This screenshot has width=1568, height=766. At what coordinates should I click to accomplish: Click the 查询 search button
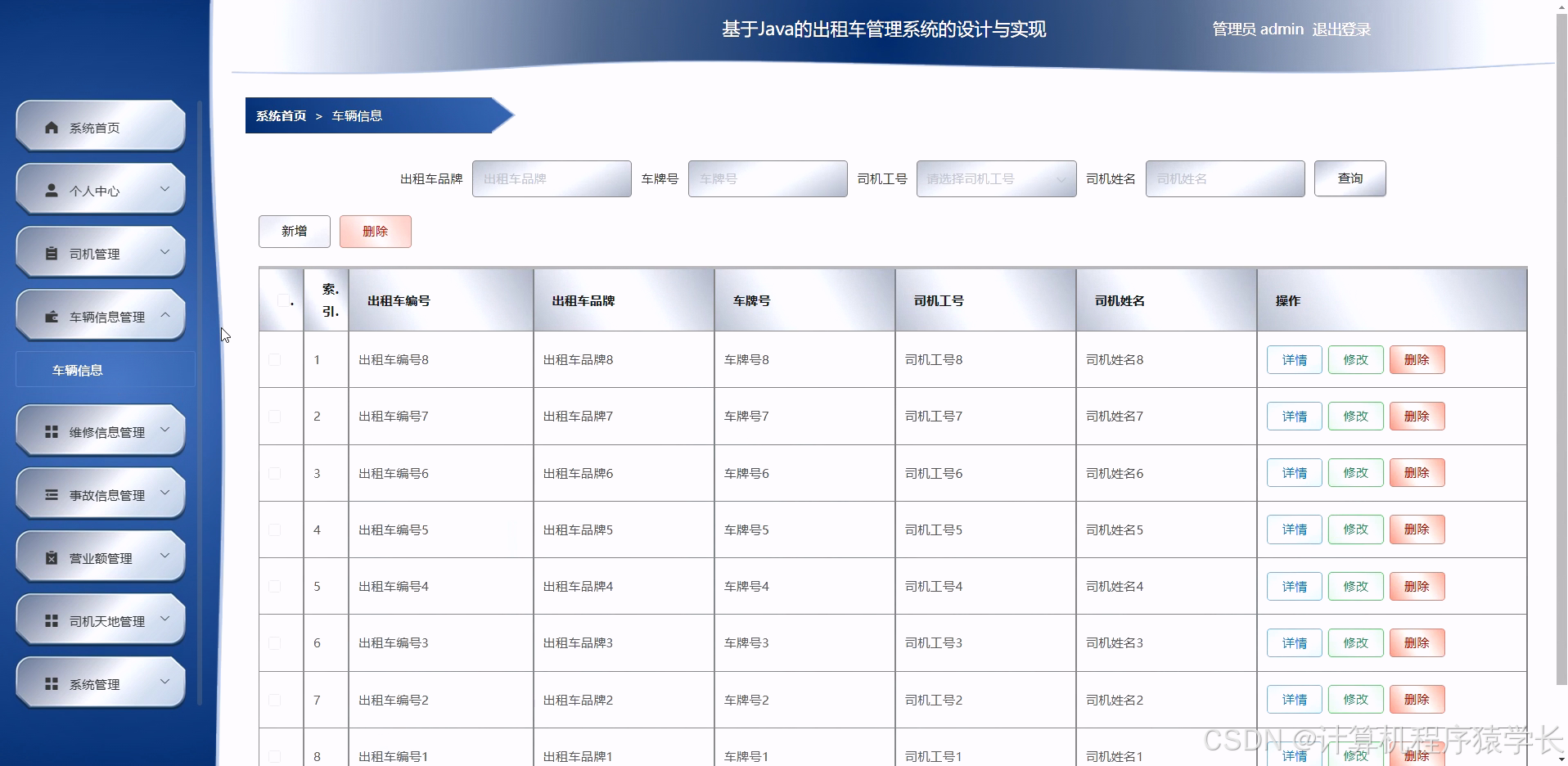1349,178
